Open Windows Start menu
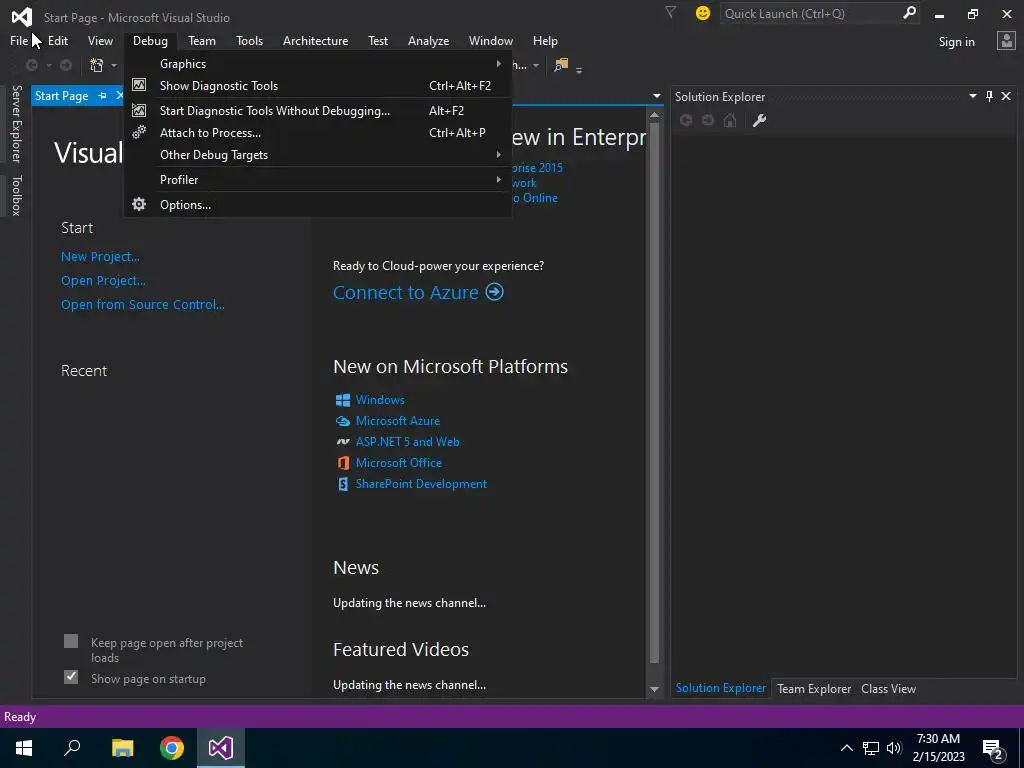This screenshot has height=768, width=1024. (x=24, y=748)
